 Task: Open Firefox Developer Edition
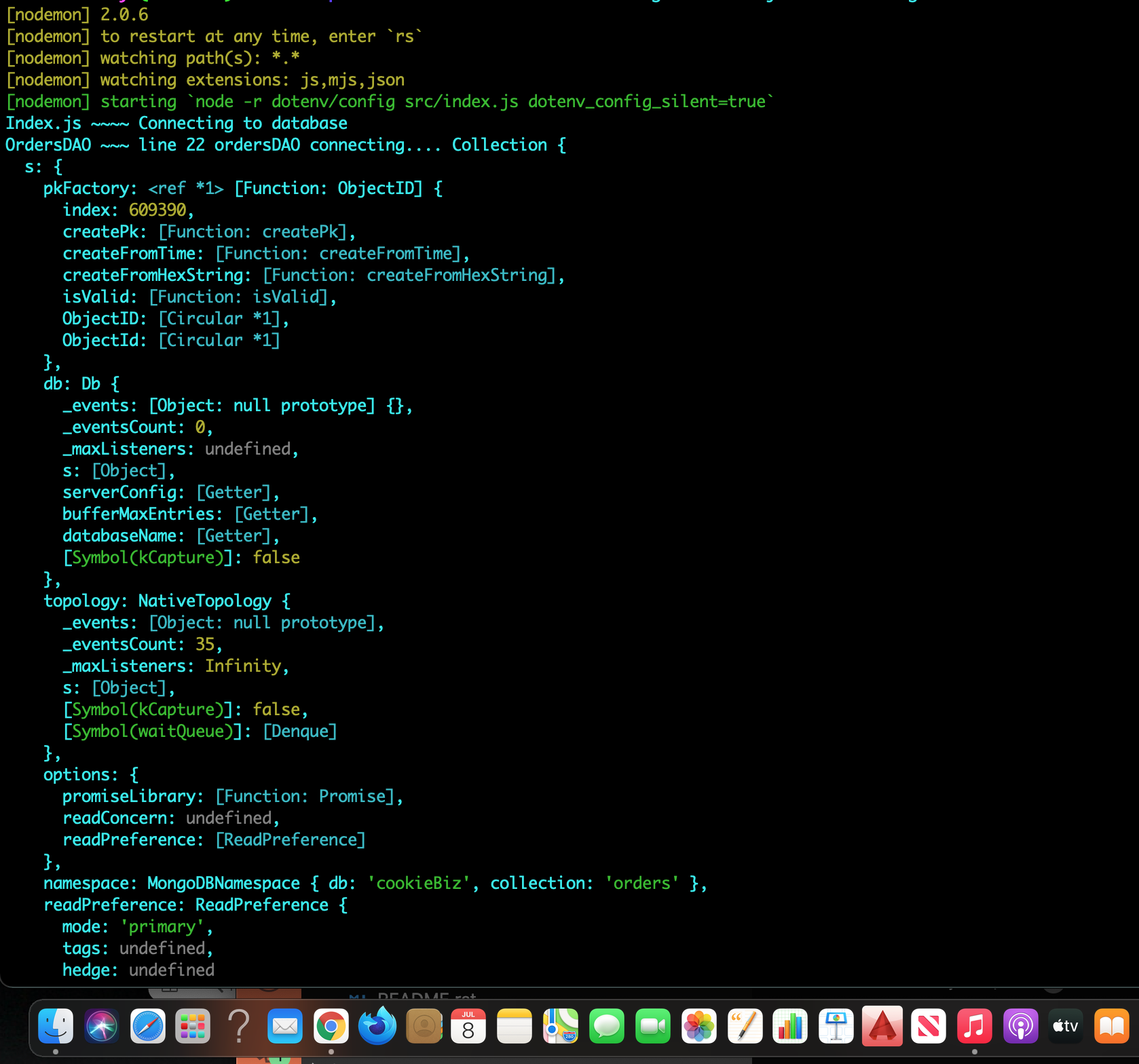coord(377,1026)
